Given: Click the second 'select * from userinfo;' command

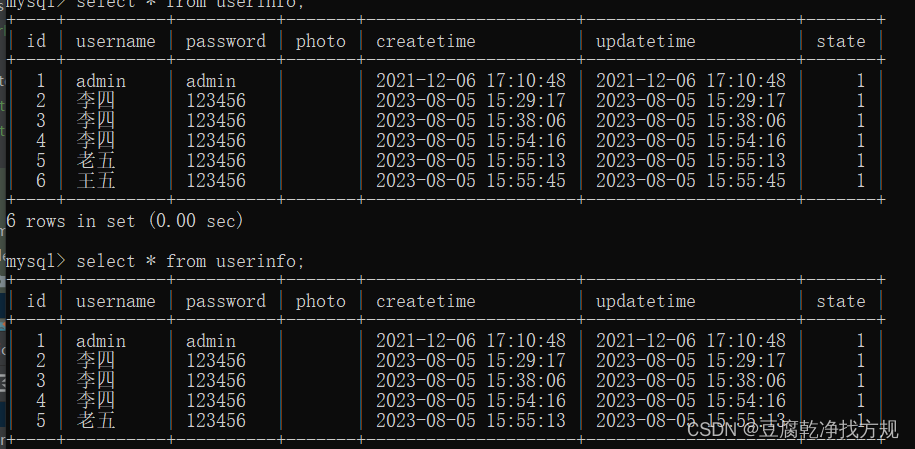Looking at the screenshot, I should tap(190, 261).
